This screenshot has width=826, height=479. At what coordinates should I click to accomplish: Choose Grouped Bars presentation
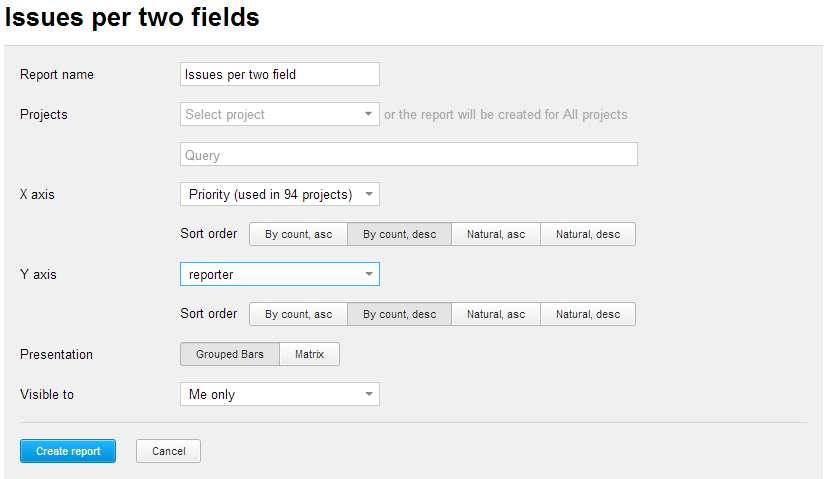tap(230, 354)
